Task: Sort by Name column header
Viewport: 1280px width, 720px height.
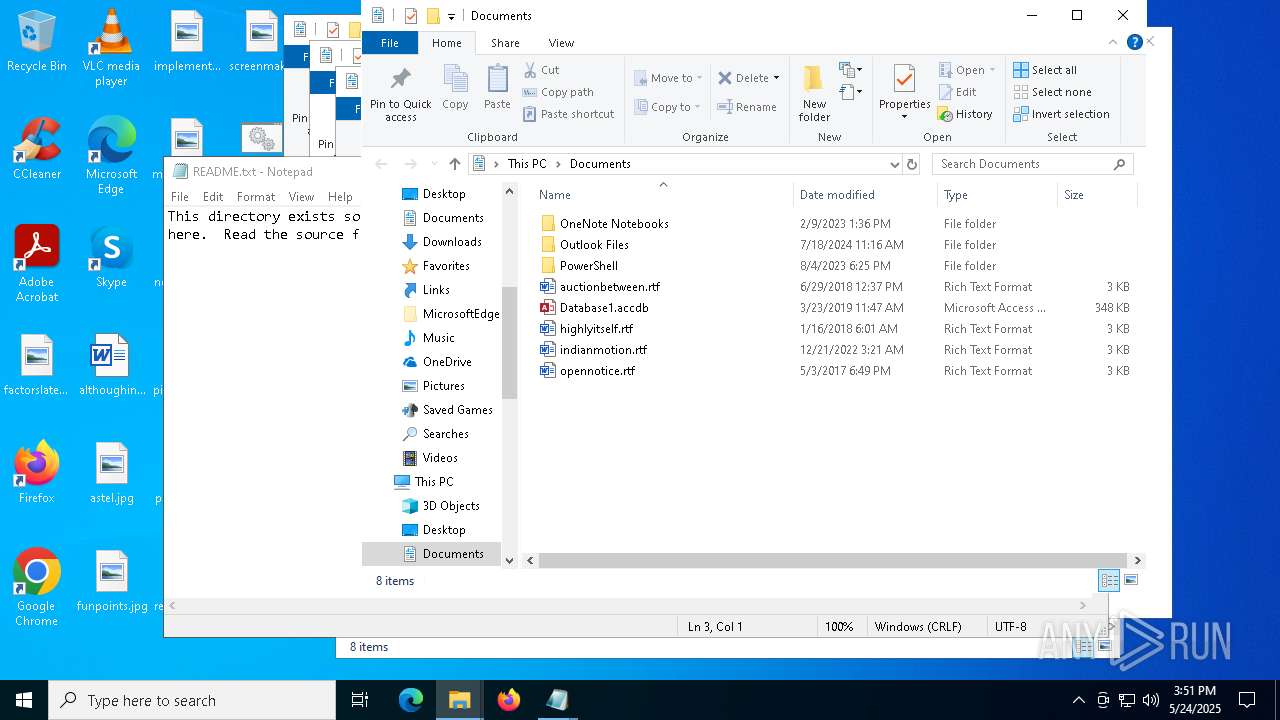Action: click(x=661, y=195)
